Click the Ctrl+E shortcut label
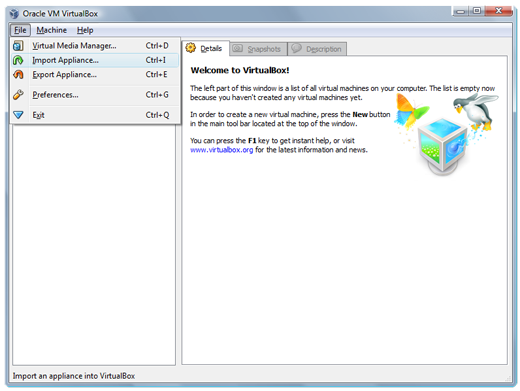 tap(156, 74)
